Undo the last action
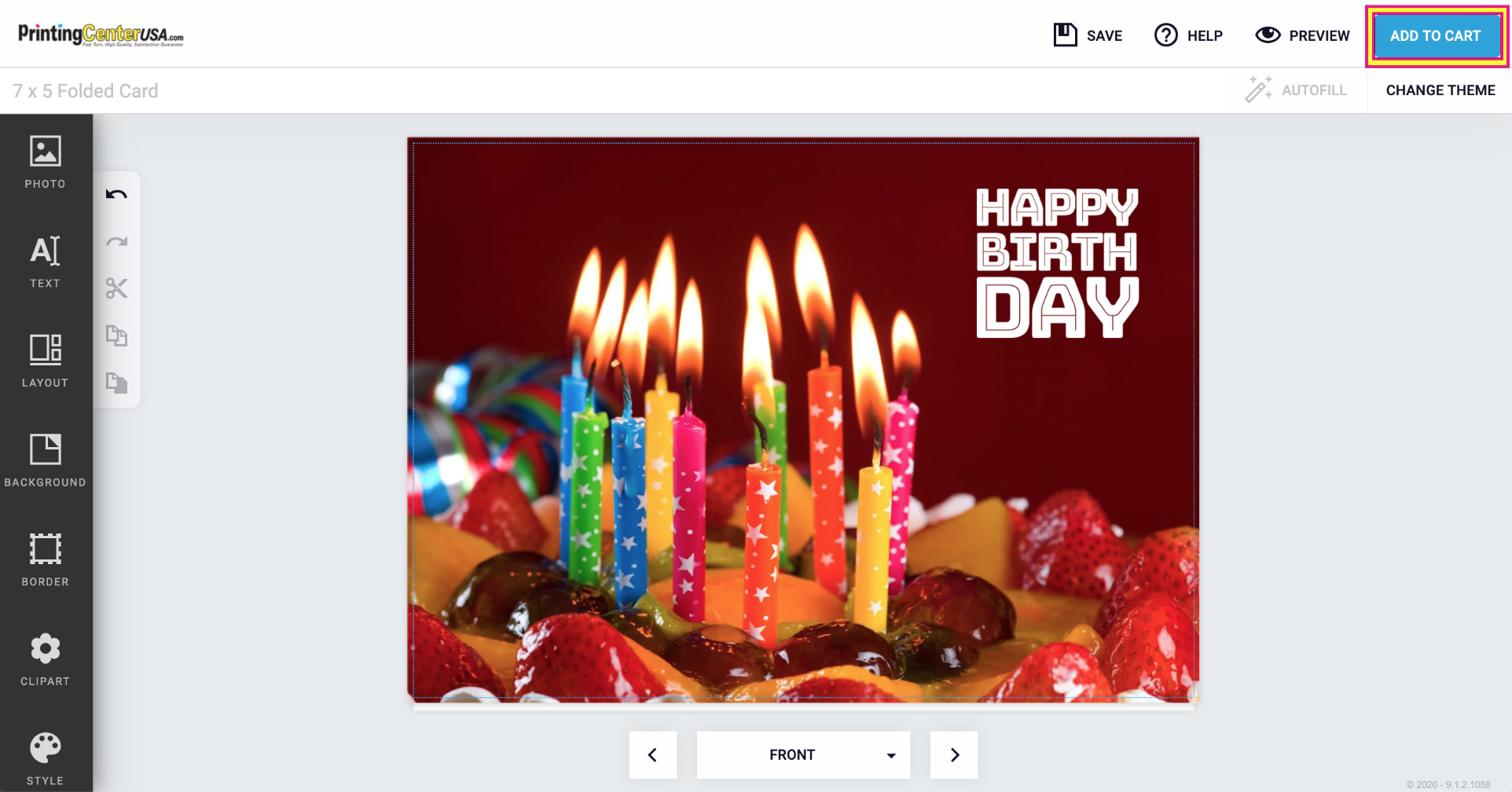This screenshot has height=792, width=1512. tap(116, 194)
